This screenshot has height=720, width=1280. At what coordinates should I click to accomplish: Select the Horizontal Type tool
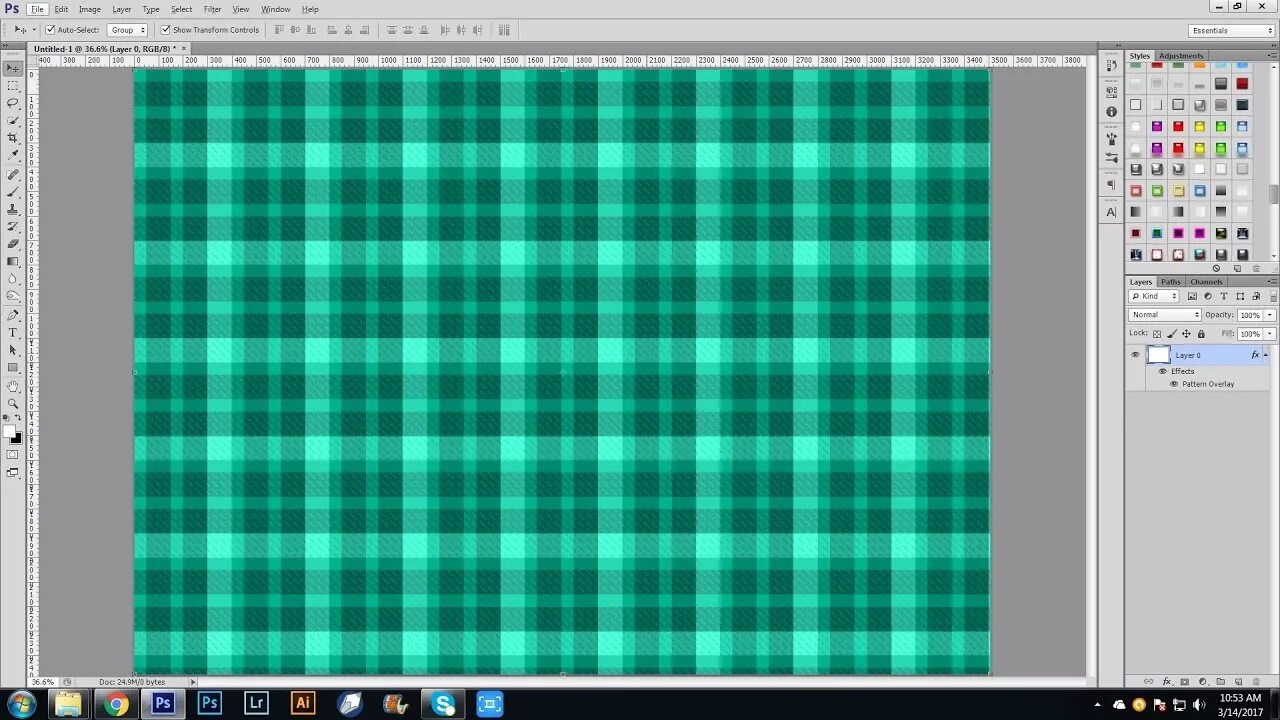click(13, 332)
